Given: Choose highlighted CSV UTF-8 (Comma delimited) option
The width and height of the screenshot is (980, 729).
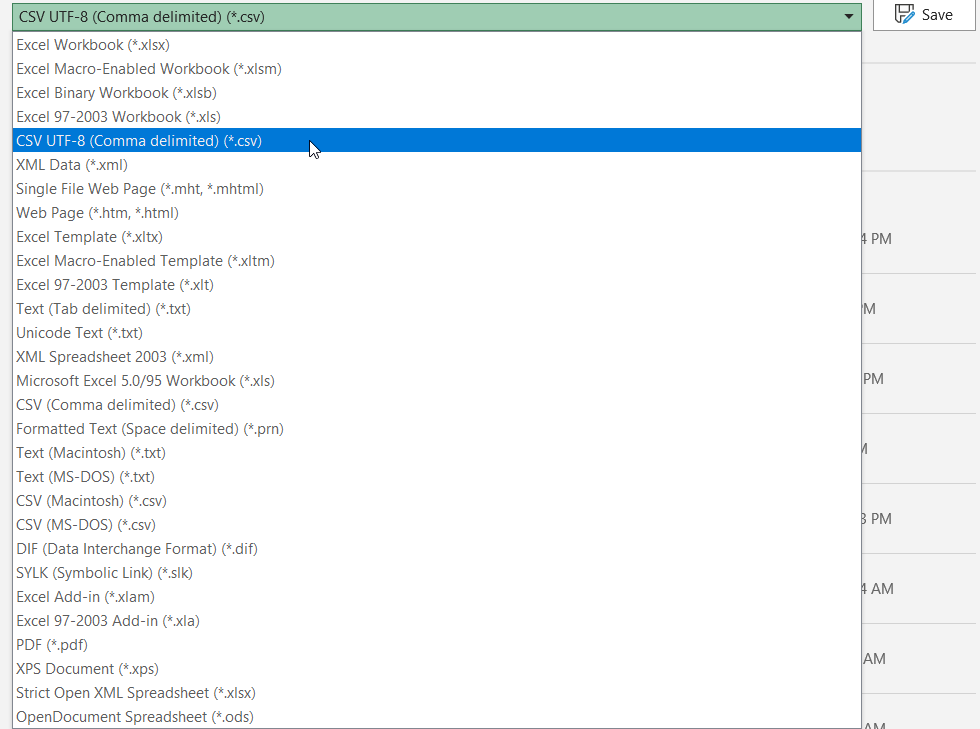Looking at the screenshot, I should click(436, 141).
